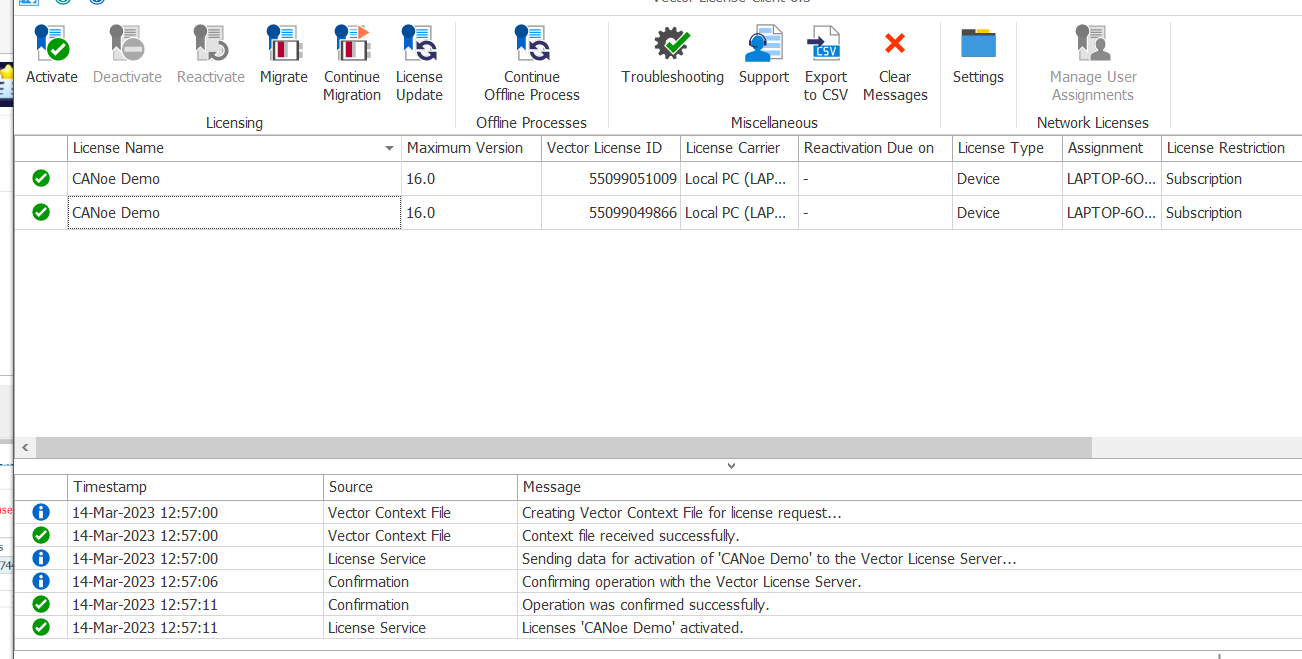Click the Deactivate license icon

point(127,44)
